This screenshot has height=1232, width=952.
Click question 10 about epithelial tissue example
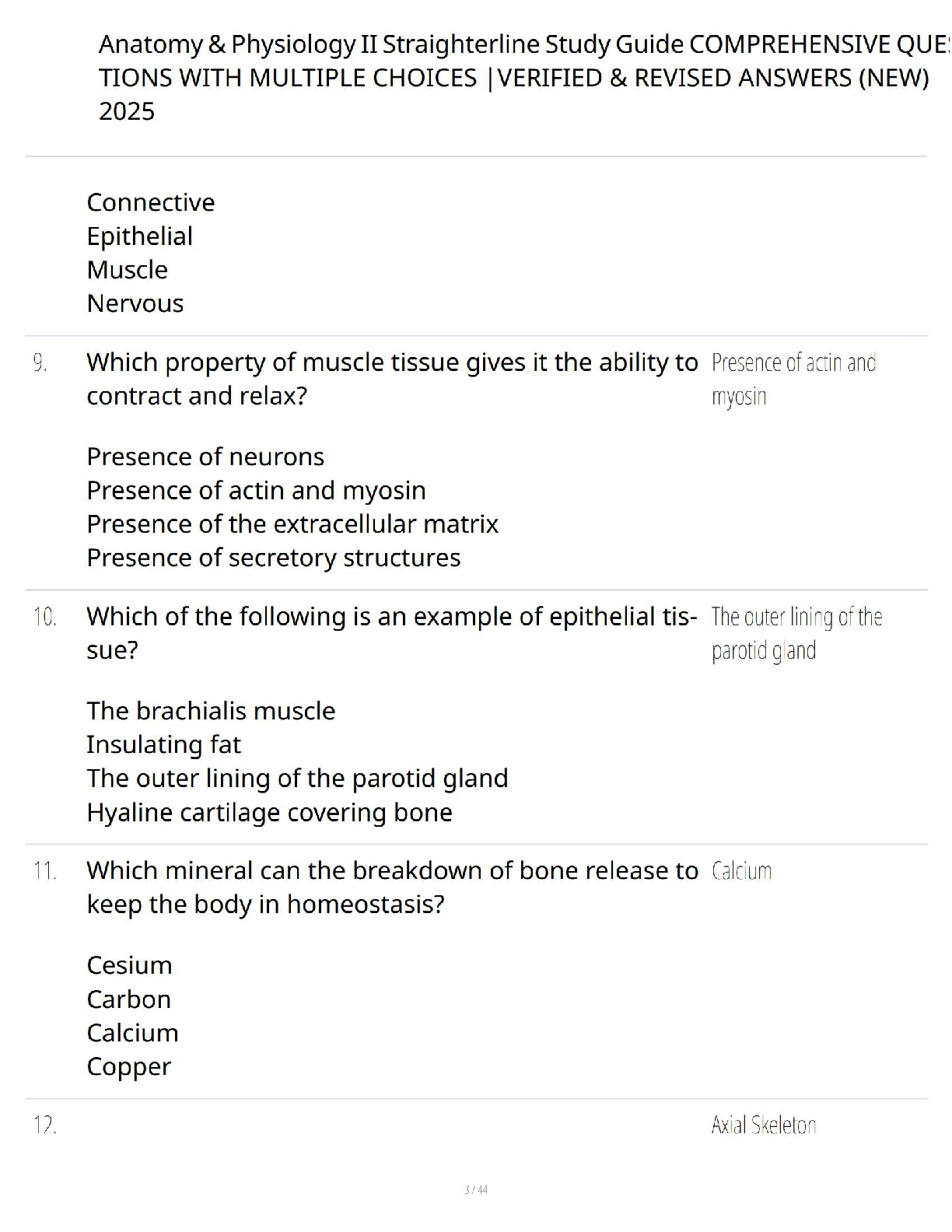coord(392,633)
